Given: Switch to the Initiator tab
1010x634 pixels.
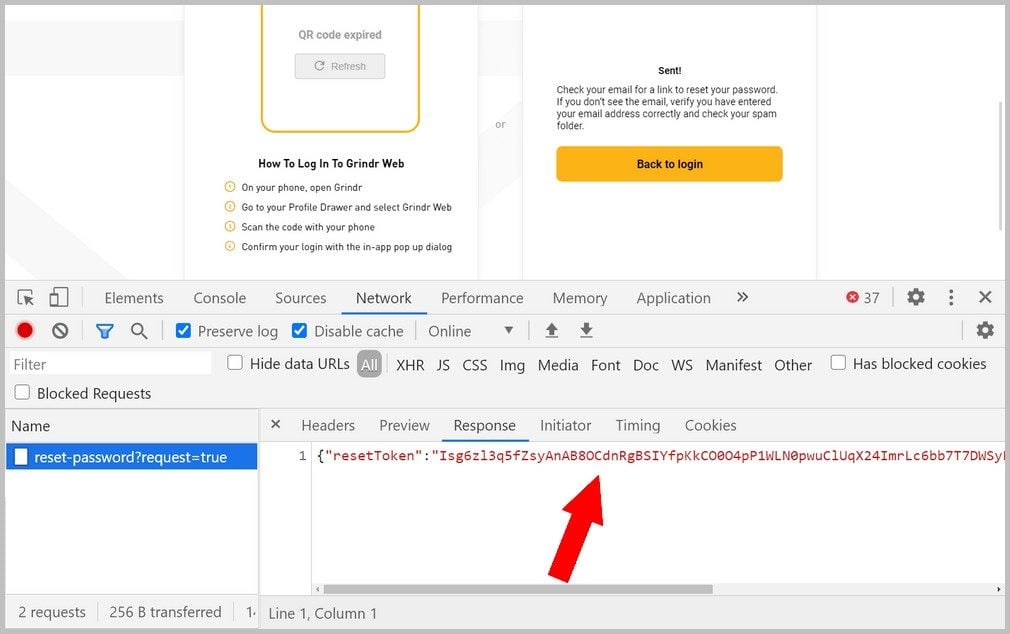Looking at the screenshot, I should click(566, 425).
